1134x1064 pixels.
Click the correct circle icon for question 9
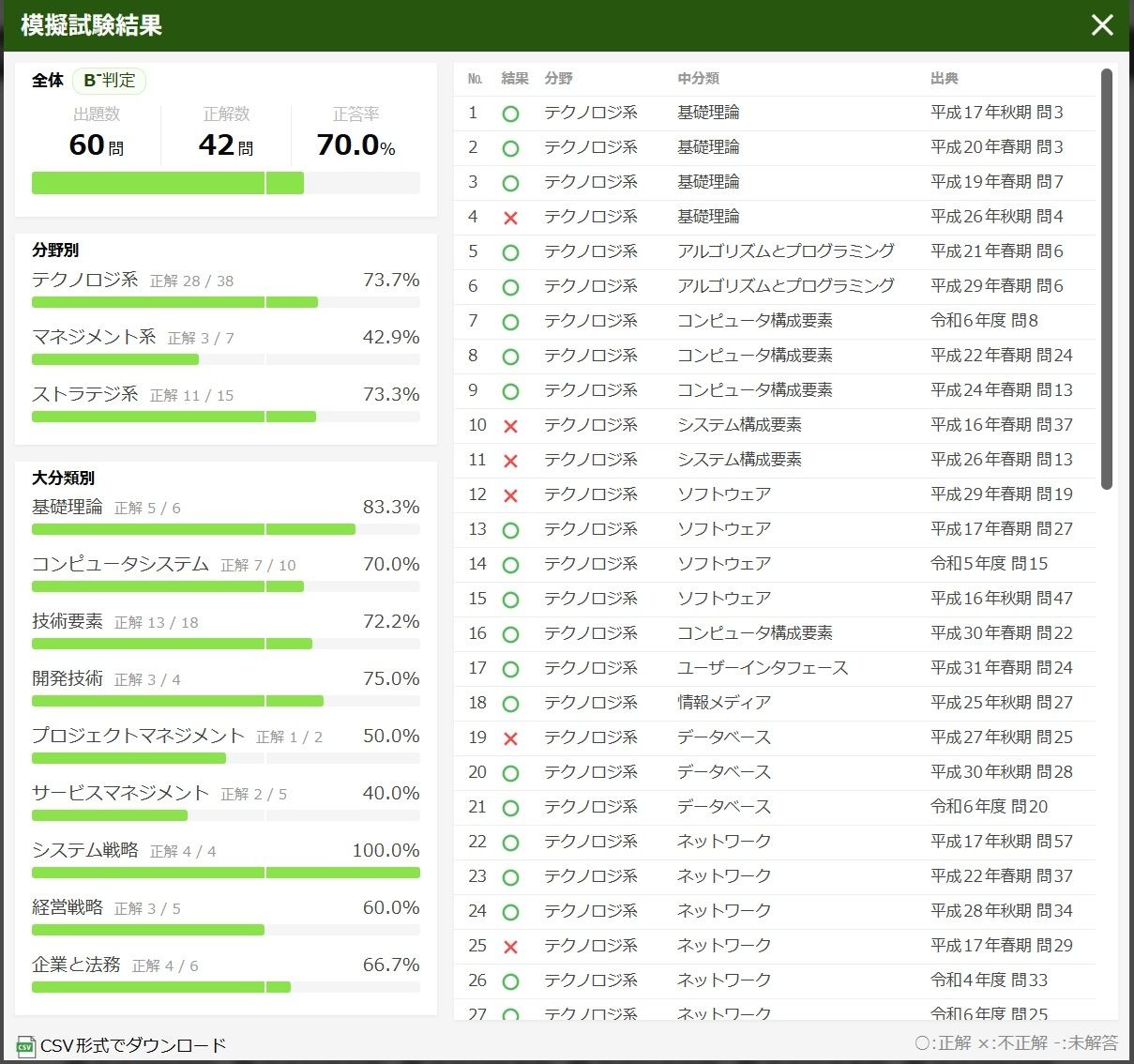510,391
